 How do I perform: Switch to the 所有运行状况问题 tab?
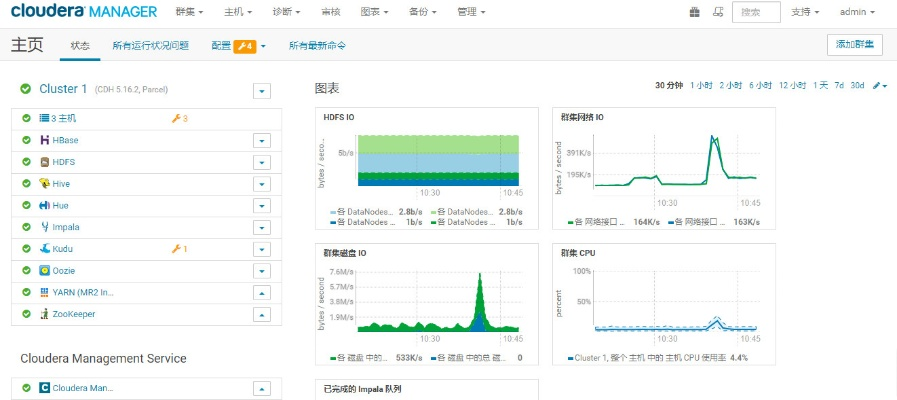(150, 46)
